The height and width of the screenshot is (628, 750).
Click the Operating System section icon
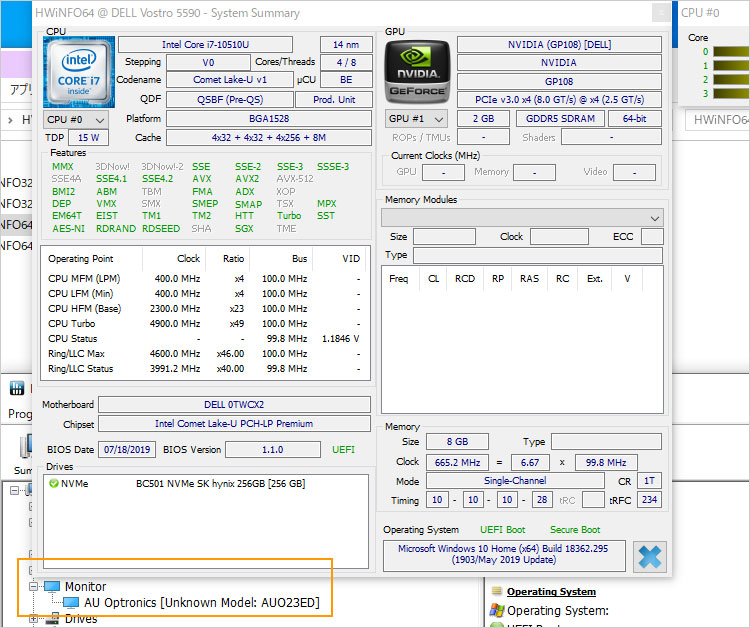tap(496, 591)
